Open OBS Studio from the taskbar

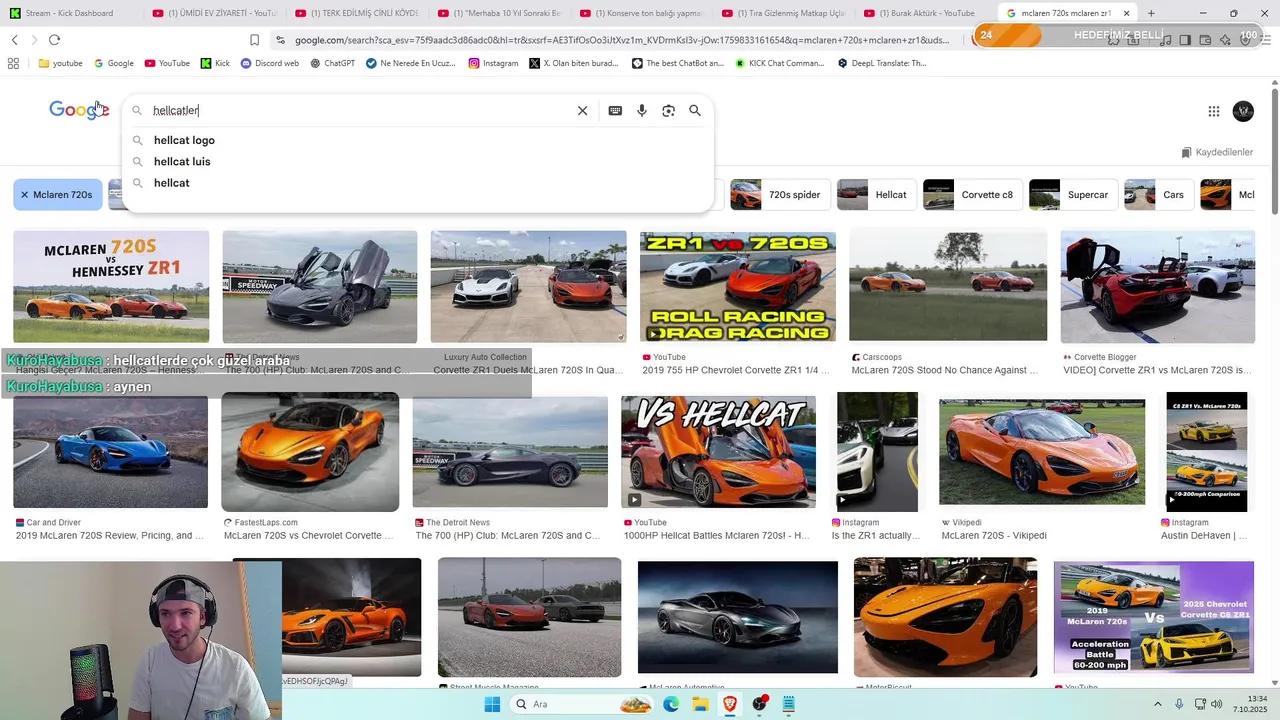(760, 704)
